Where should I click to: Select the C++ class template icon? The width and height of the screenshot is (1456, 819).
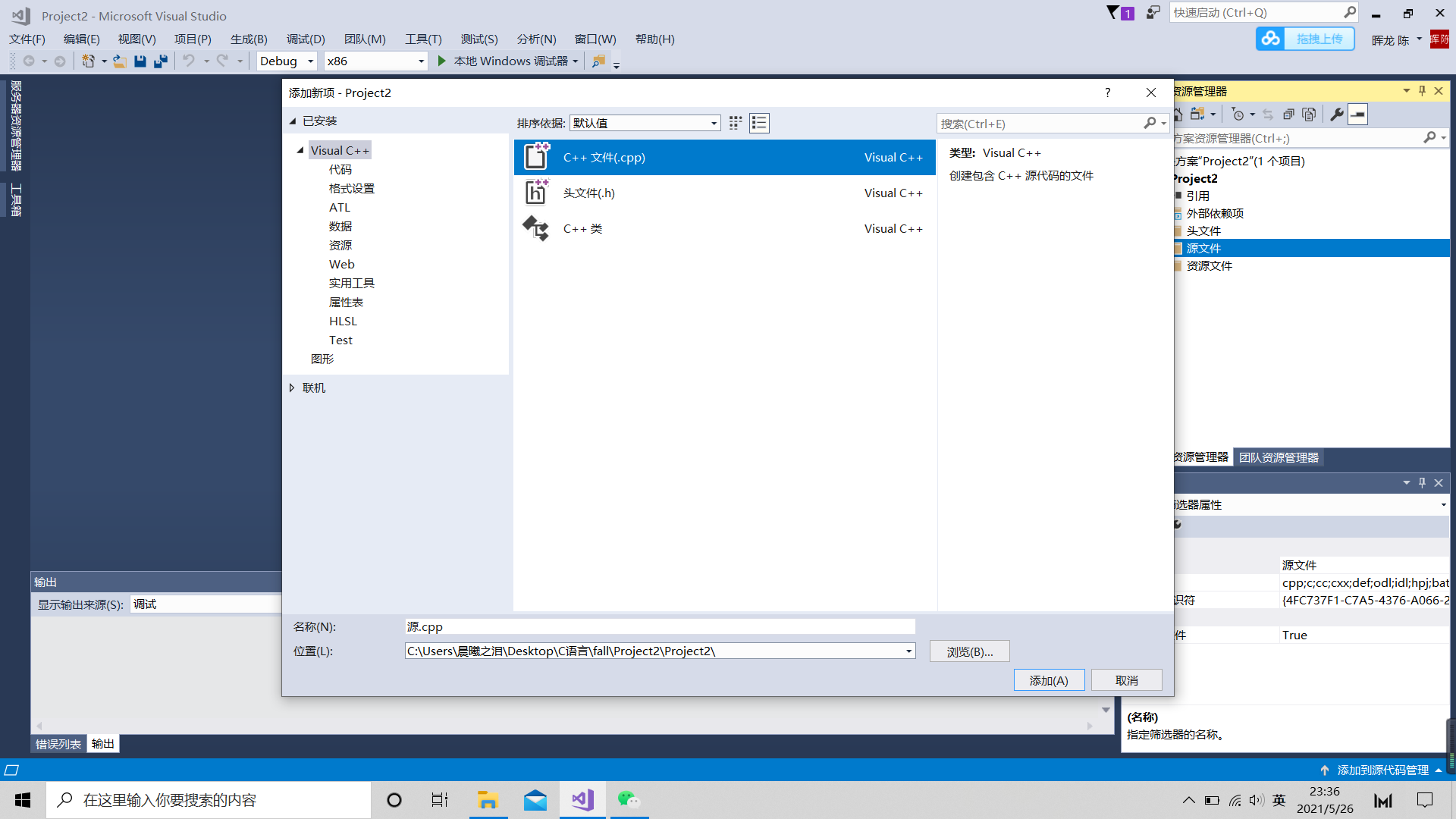[537, 228]
